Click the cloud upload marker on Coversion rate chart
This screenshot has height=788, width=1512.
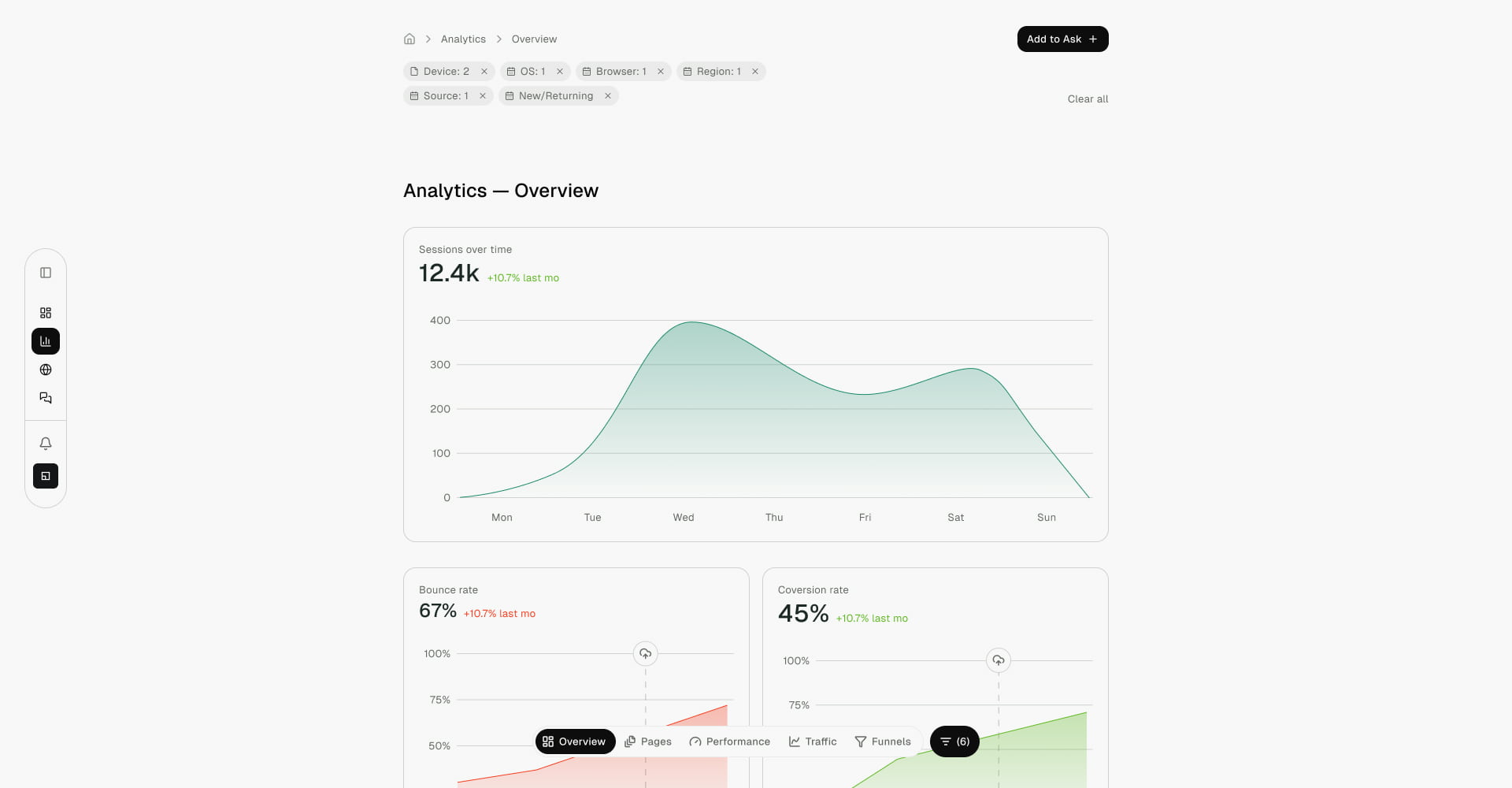coord(999,660)
